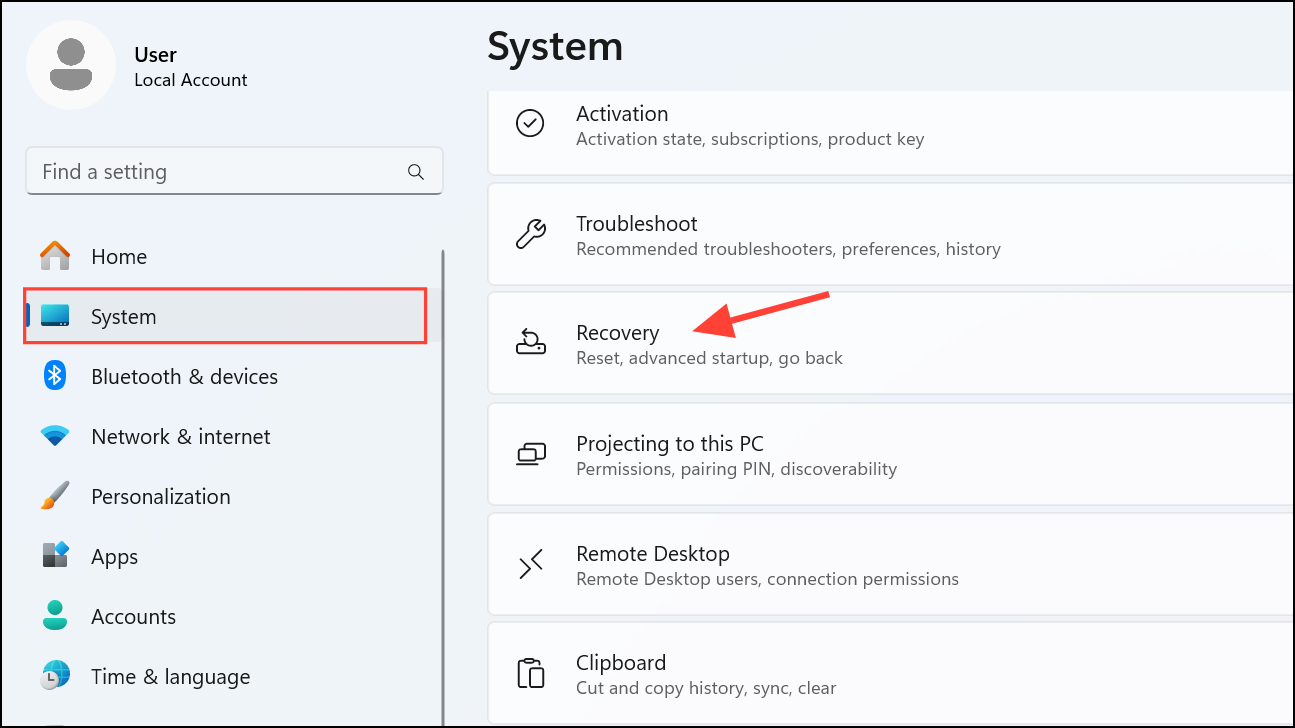Screen dimensions: 1295x728
Task: Click the Projecting to this PC icon
Action: (x=530, y=454)
